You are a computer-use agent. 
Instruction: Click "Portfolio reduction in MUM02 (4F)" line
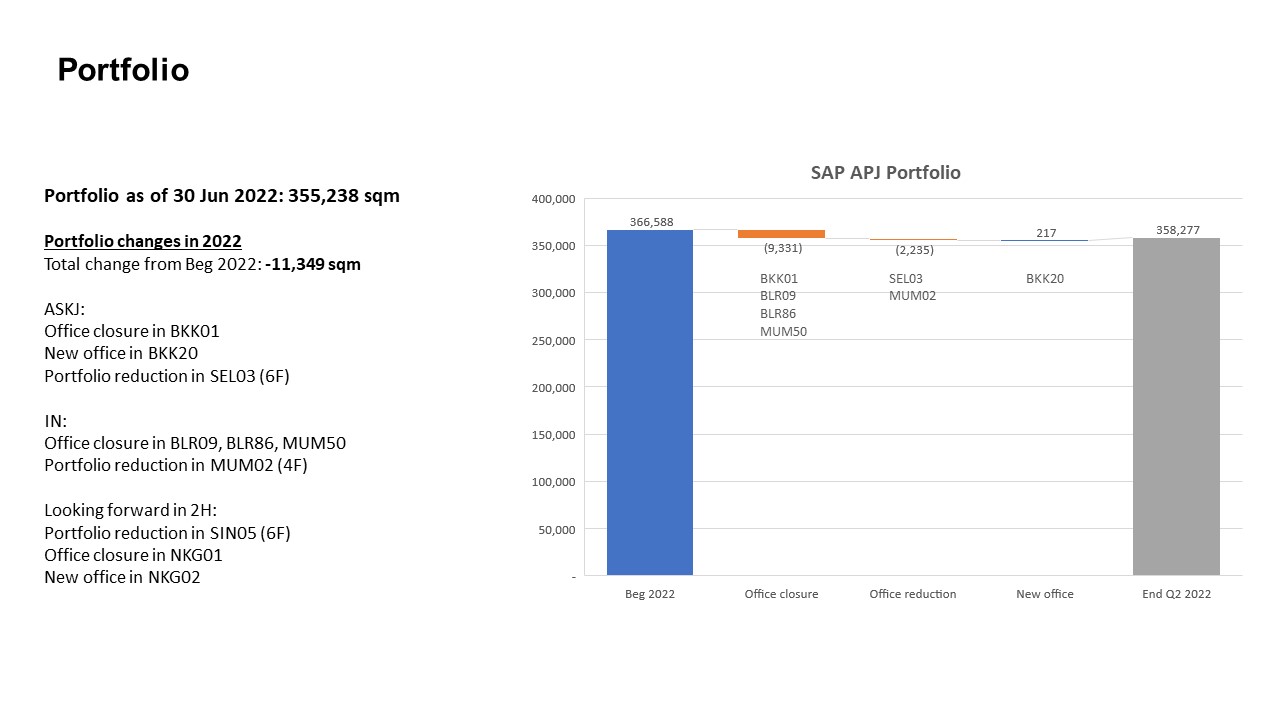176,465
